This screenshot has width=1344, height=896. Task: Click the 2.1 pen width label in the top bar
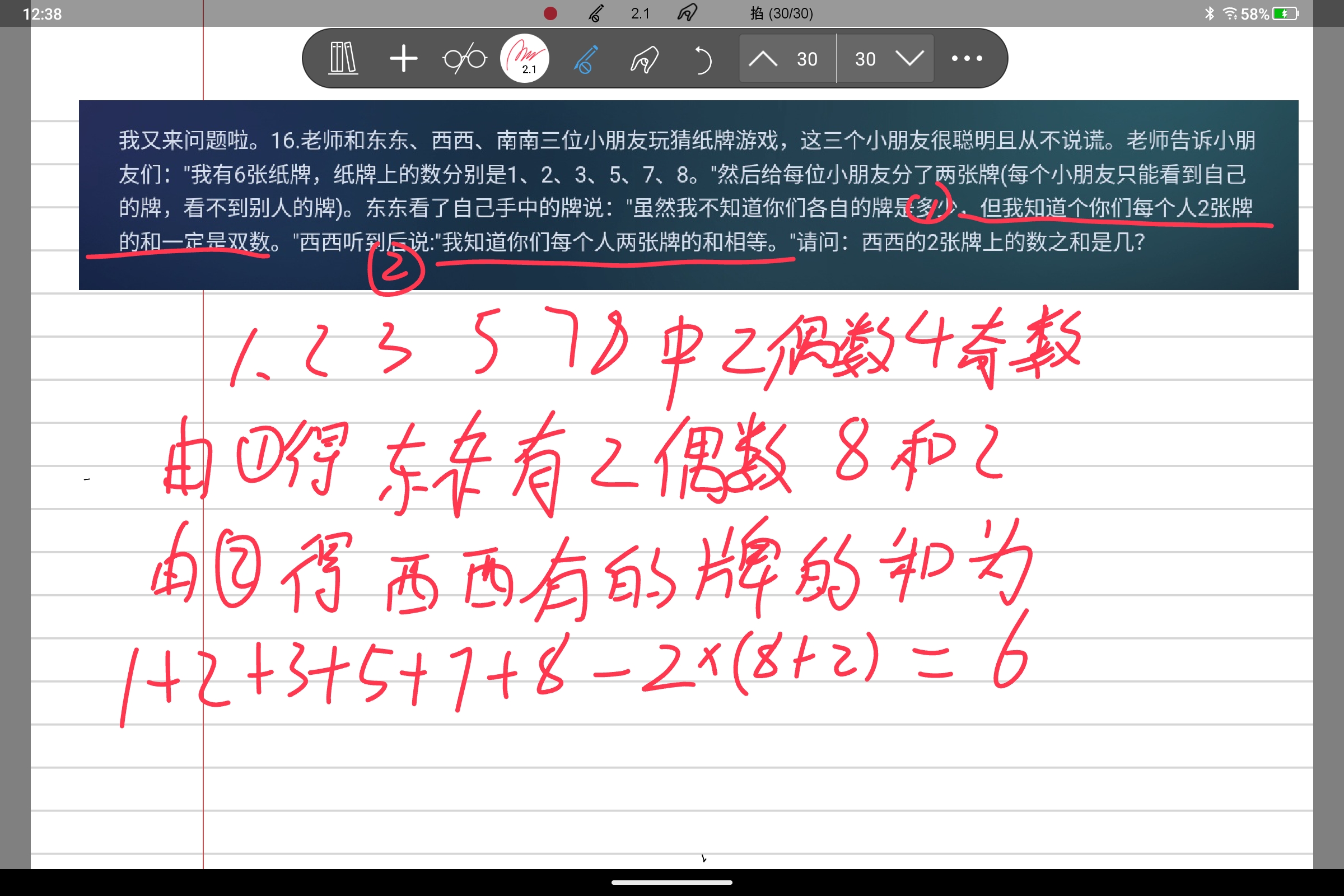click(640, 13)
